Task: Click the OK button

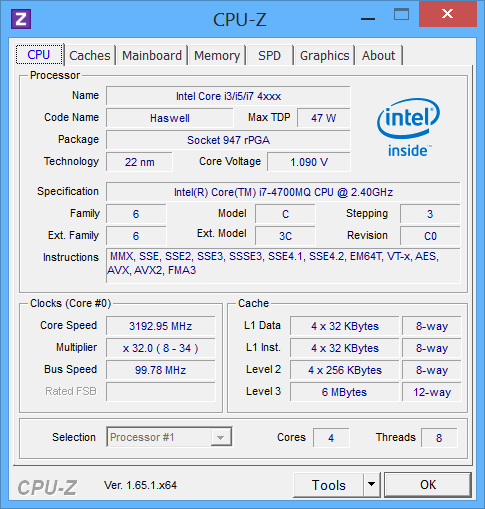Action: tap(428, 485)
